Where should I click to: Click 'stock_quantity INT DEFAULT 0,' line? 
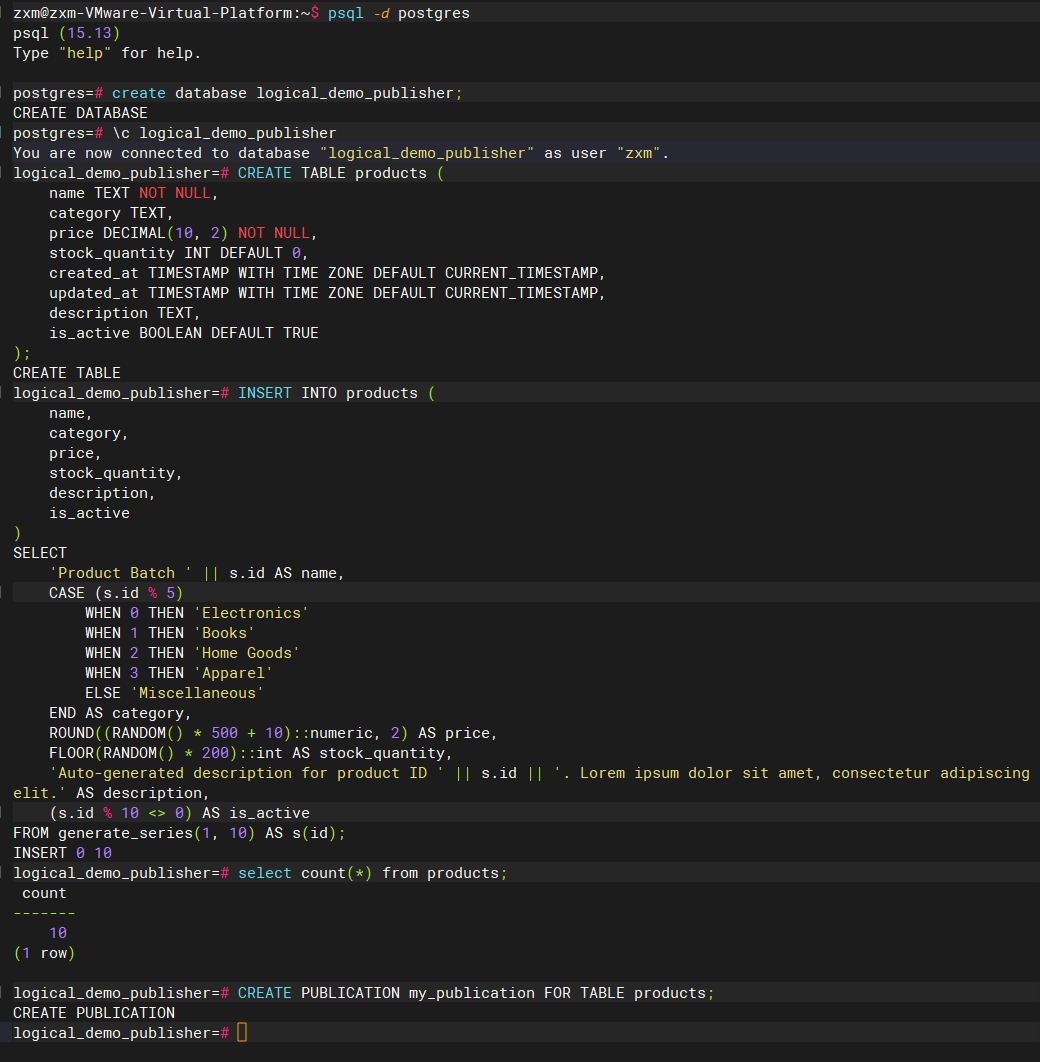[179, 253]
